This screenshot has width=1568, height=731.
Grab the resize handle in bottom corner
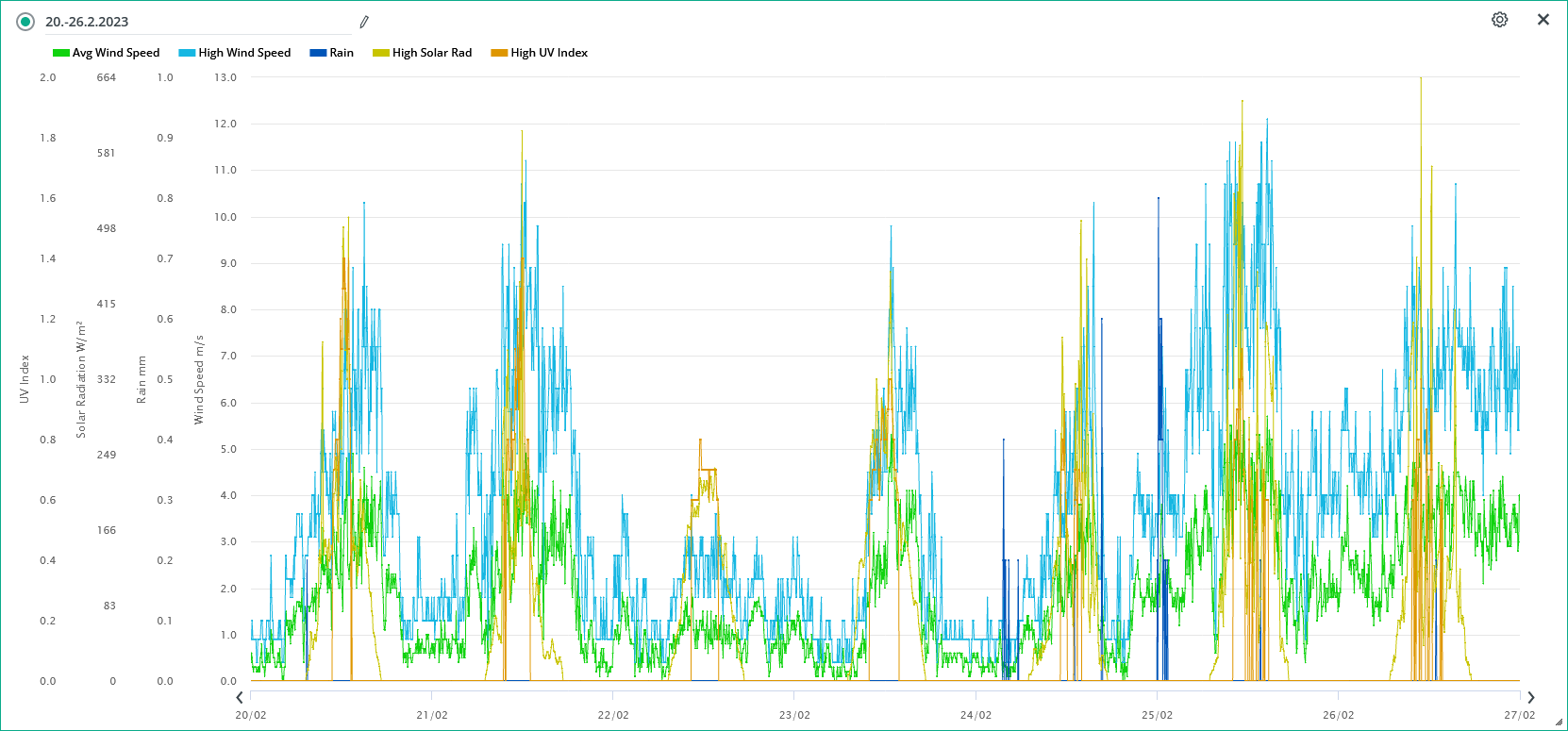coord(1559,723)
